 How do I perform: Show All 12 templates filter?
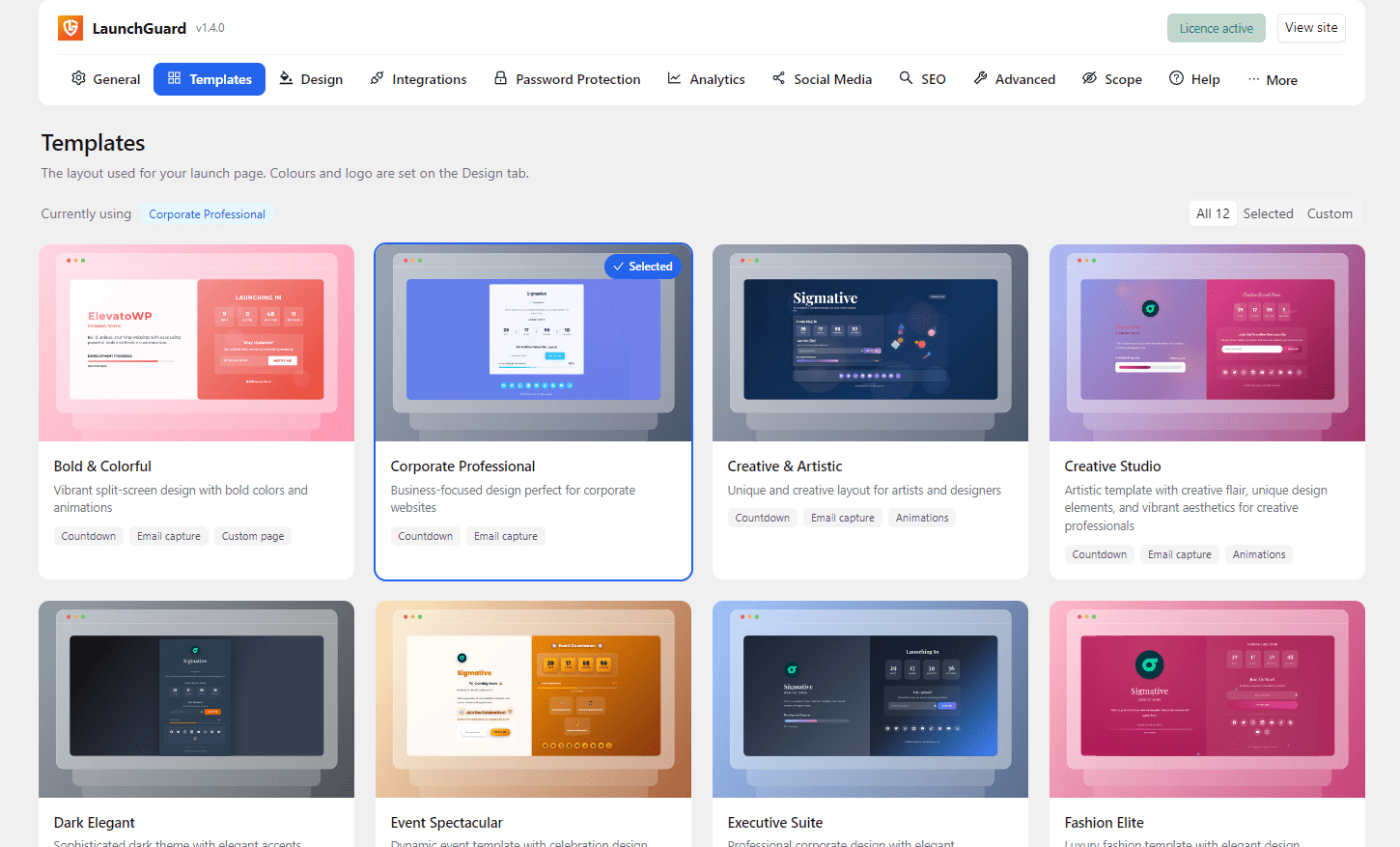(1213, 213)
